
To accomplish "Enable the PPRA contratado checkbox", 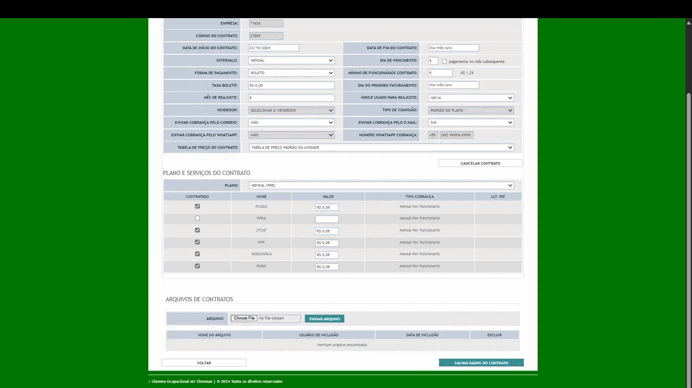I will tap(197, 218).
